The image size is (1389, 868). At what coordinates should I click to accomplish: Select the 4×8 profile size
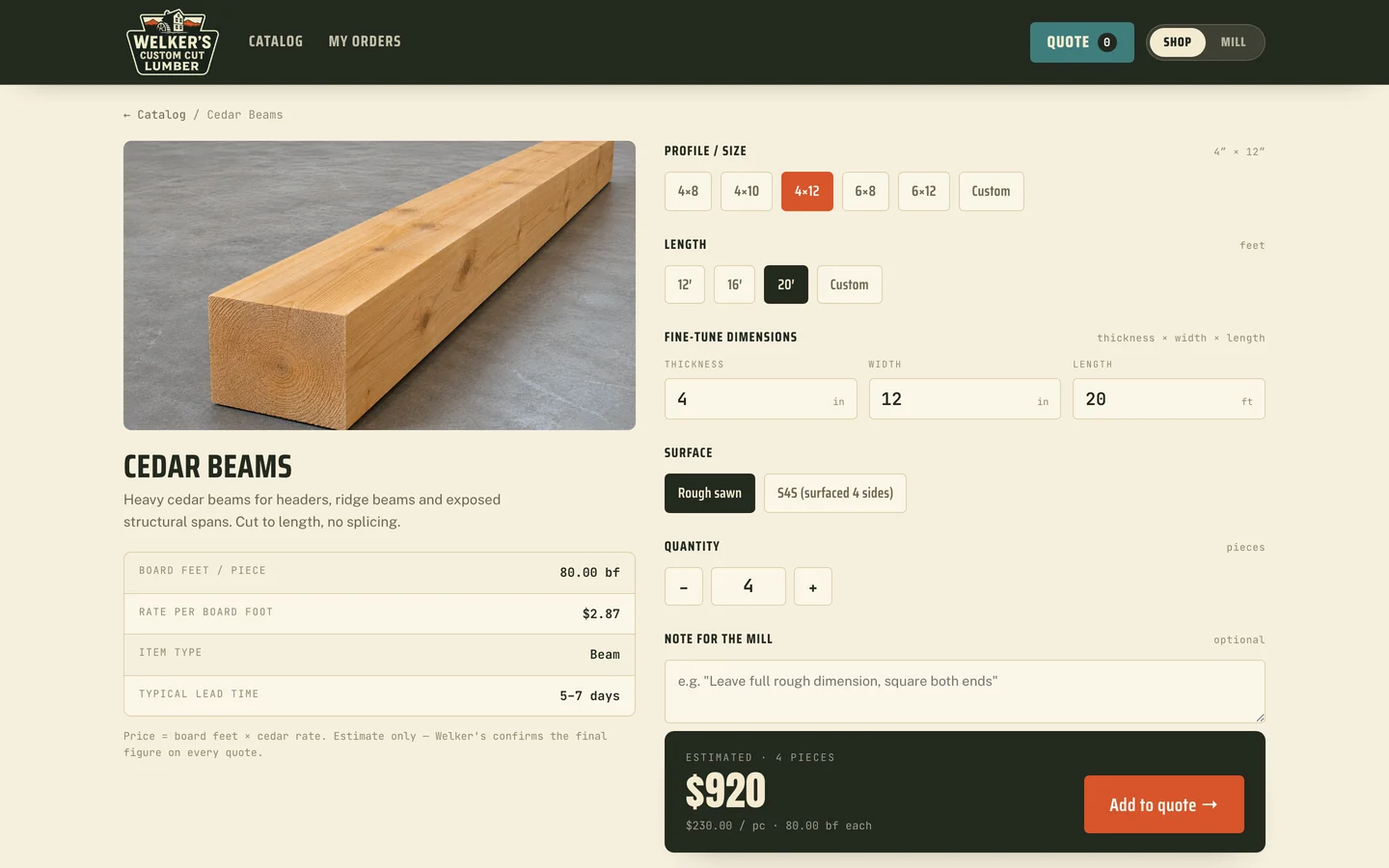pos(688,191)
